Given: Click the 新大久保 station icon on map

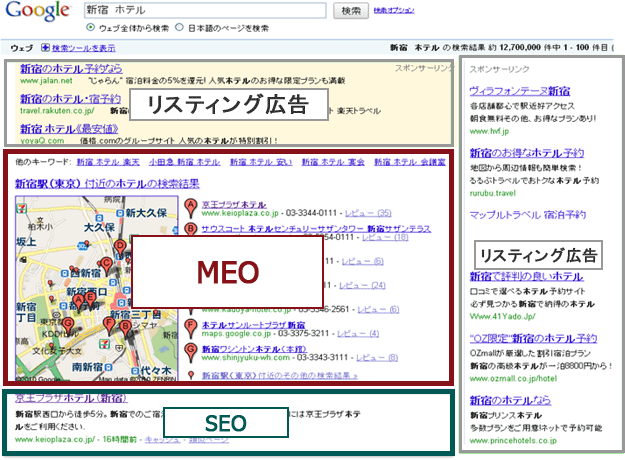Looking at the screenshot, I should click(x=120, y=213).
